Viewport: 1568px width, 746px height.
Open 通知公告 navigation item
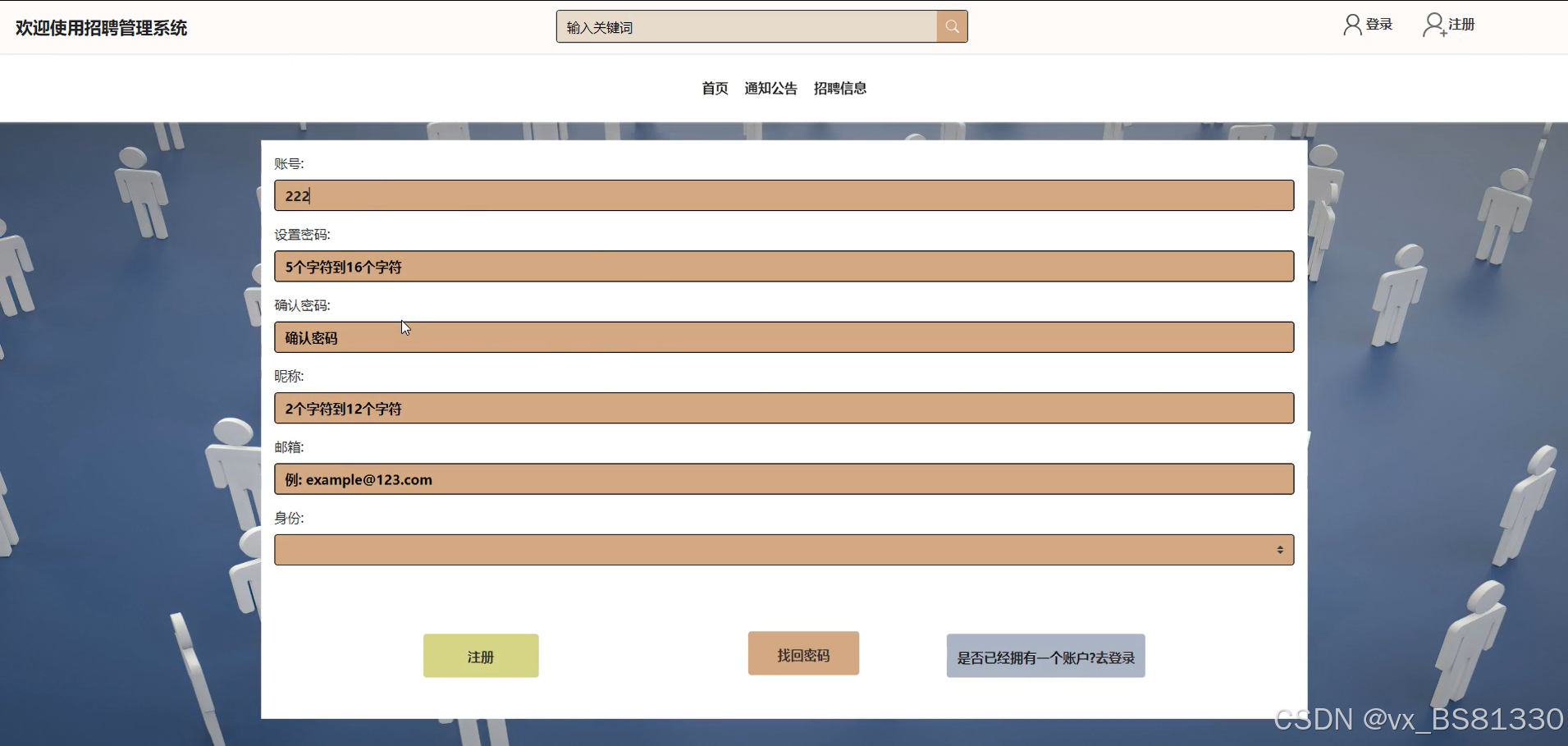click(x=770, y=88)
